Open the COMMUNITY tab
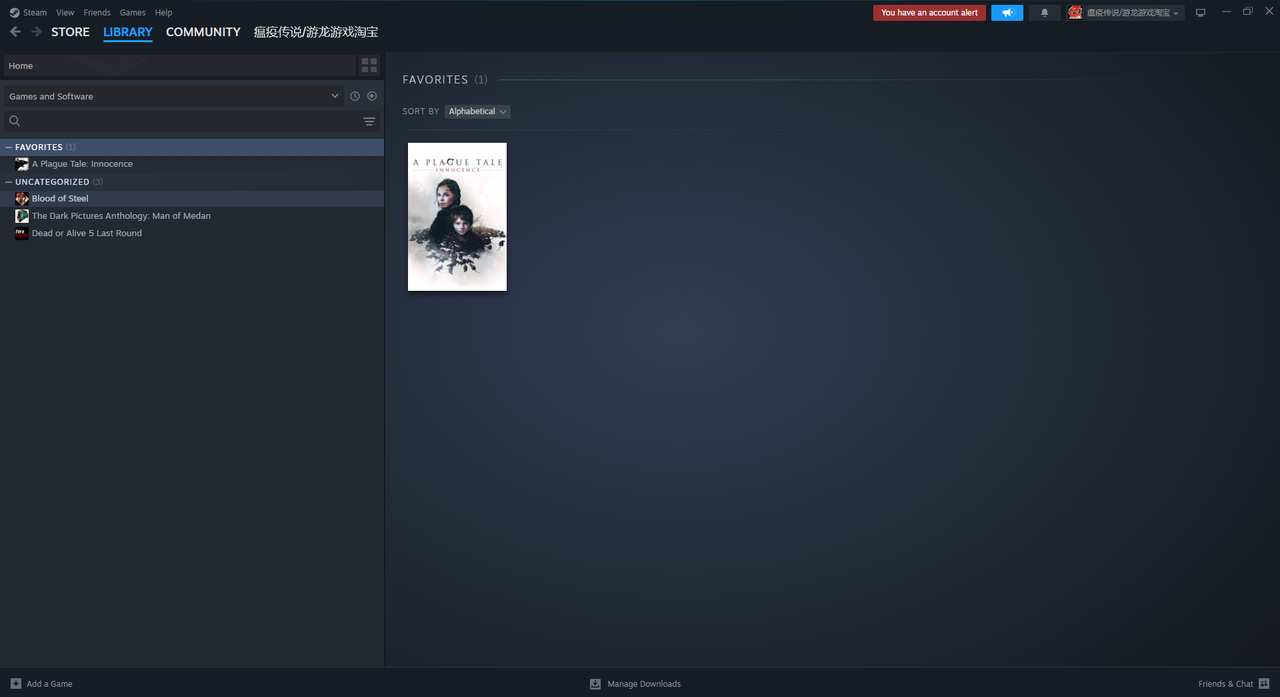The image size is (1280, 697). 203,32
